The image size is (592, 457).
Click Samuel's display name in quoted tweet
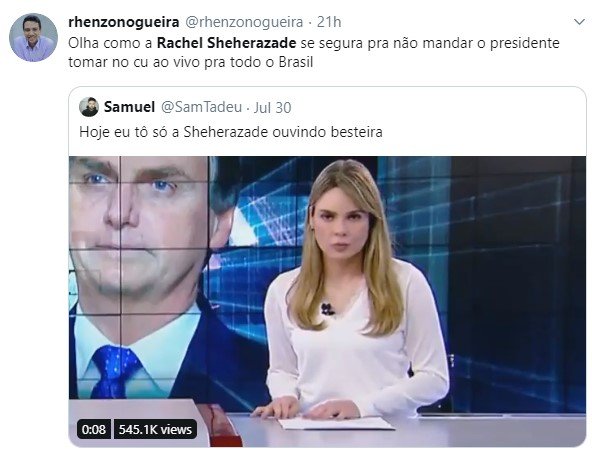point(129,107)
